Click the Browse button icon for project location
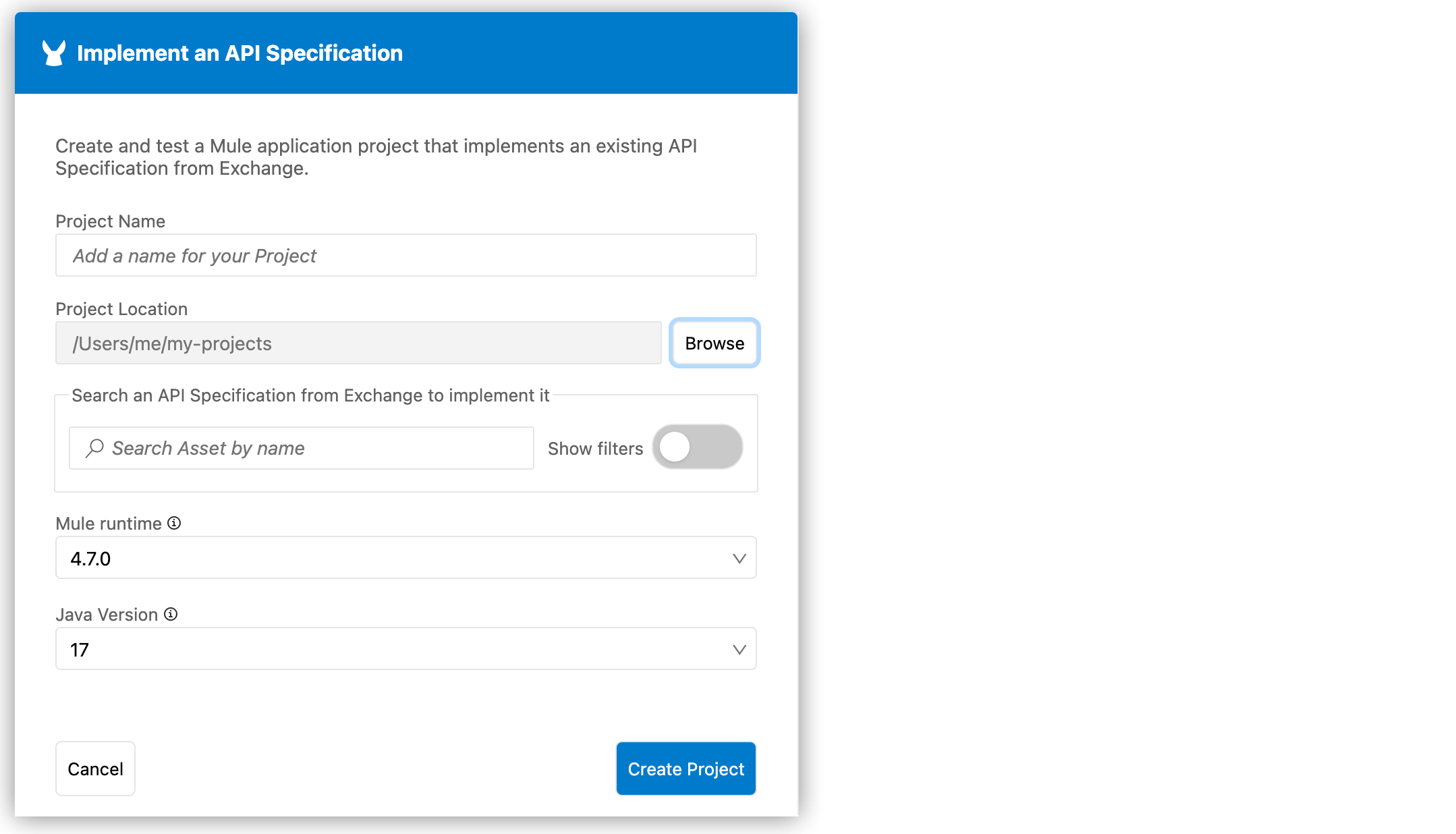Image resolution: width=1456 pixels, height=834 pixels. [x=713, y=343]
